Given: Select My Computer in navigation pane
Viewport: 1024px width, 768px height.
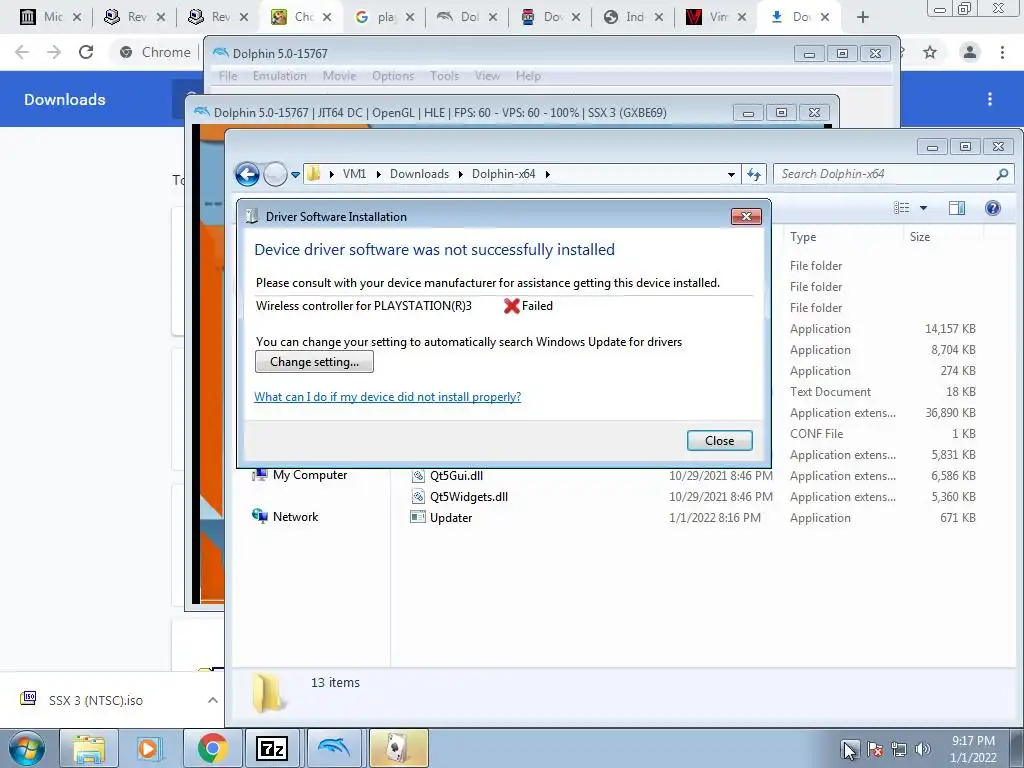Looking at the screenshot, I should (x=300, y=475).
